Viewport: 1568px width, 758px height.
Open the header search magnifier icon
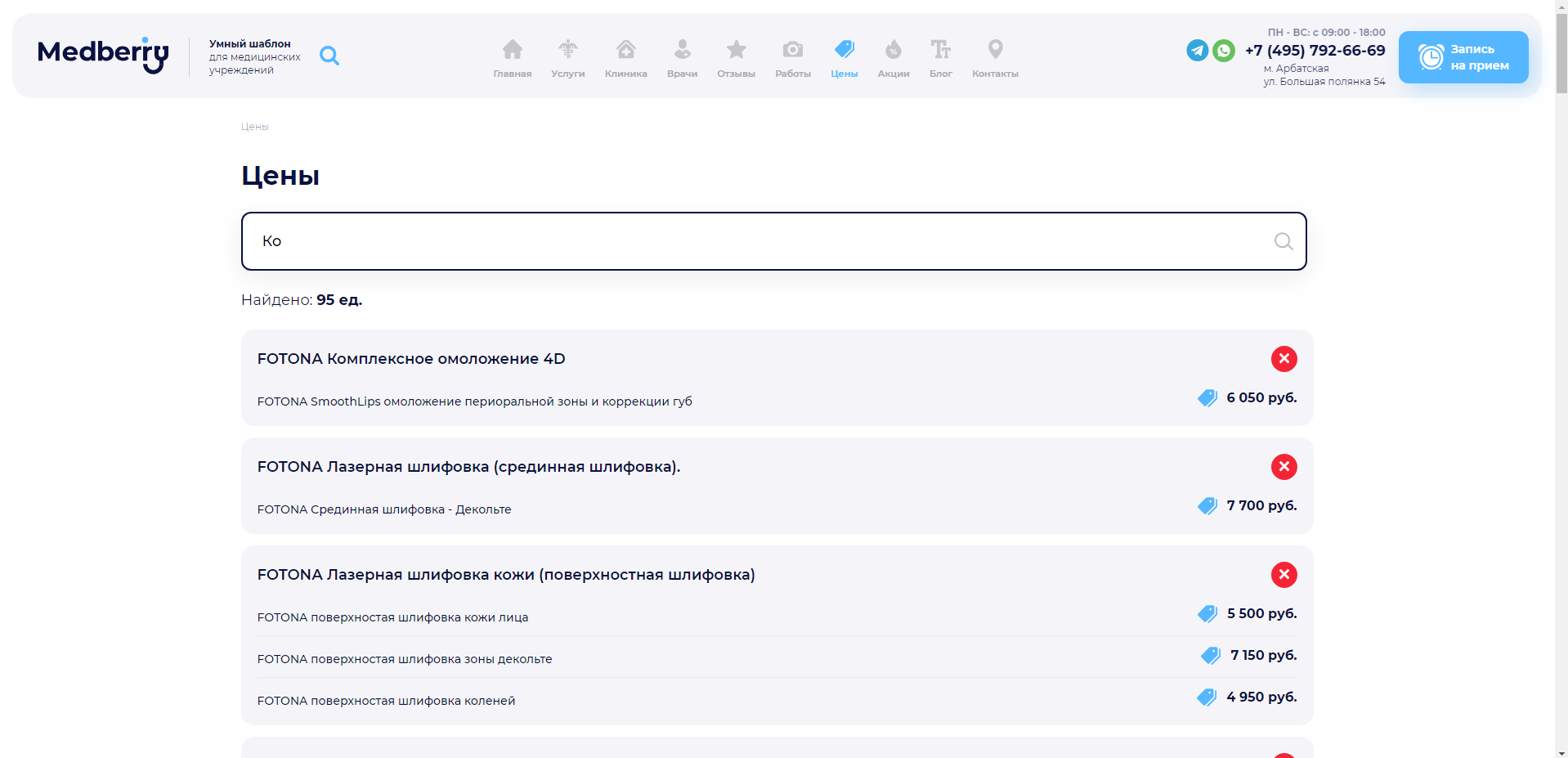pyautogui.click(x=329, y=56)
